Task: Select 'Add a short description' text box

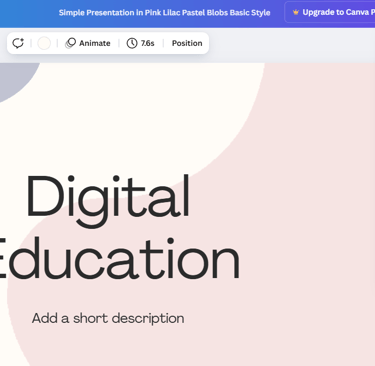Action: tap(108, 318)
